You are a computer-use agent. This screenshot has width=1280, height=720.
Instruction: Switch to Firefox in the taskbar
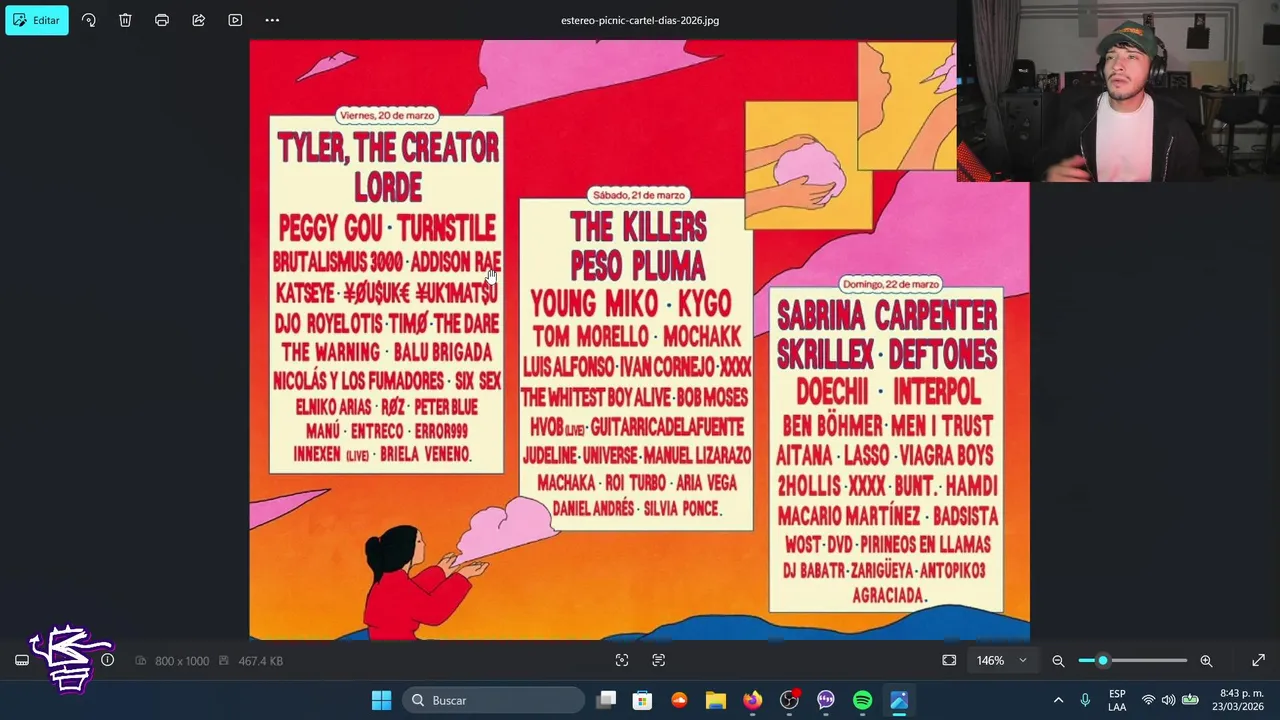click(752, 700)
